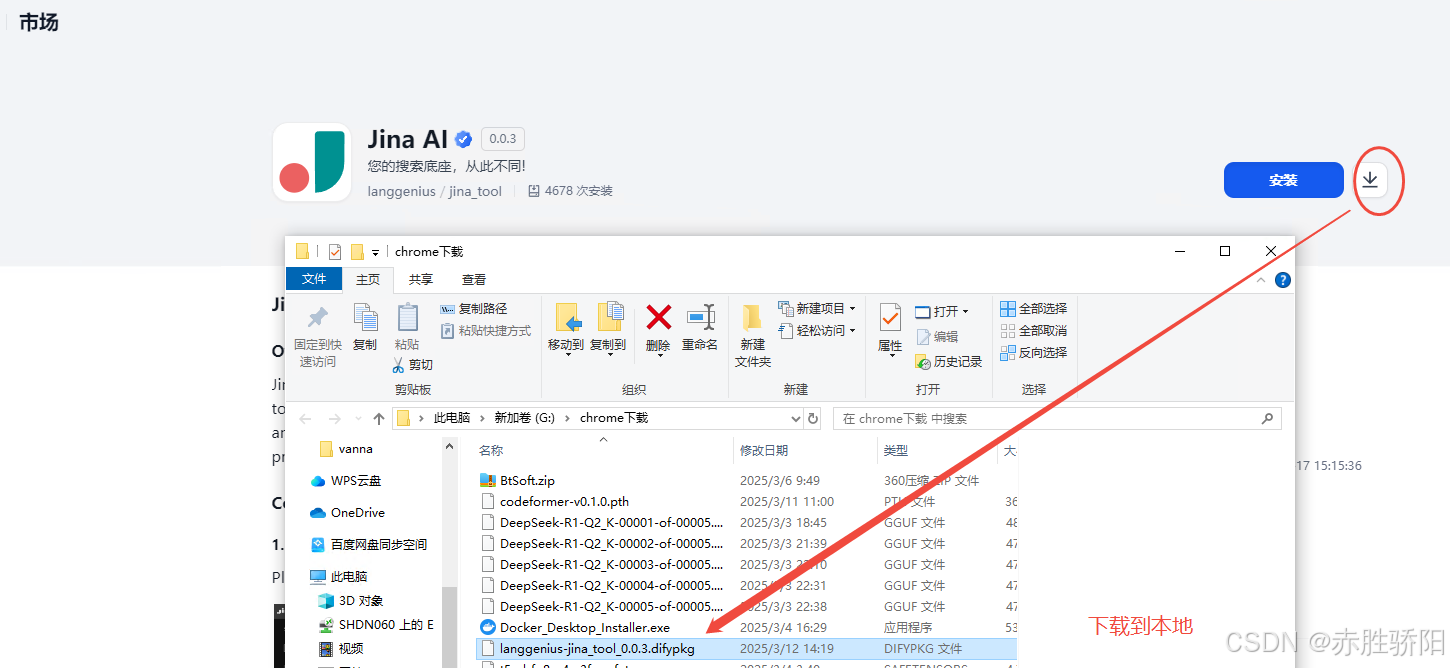1450x668 pixels.
Task: Click 反向选择 in the select group
Action: pyautogui.click(x=1034, y=352)
